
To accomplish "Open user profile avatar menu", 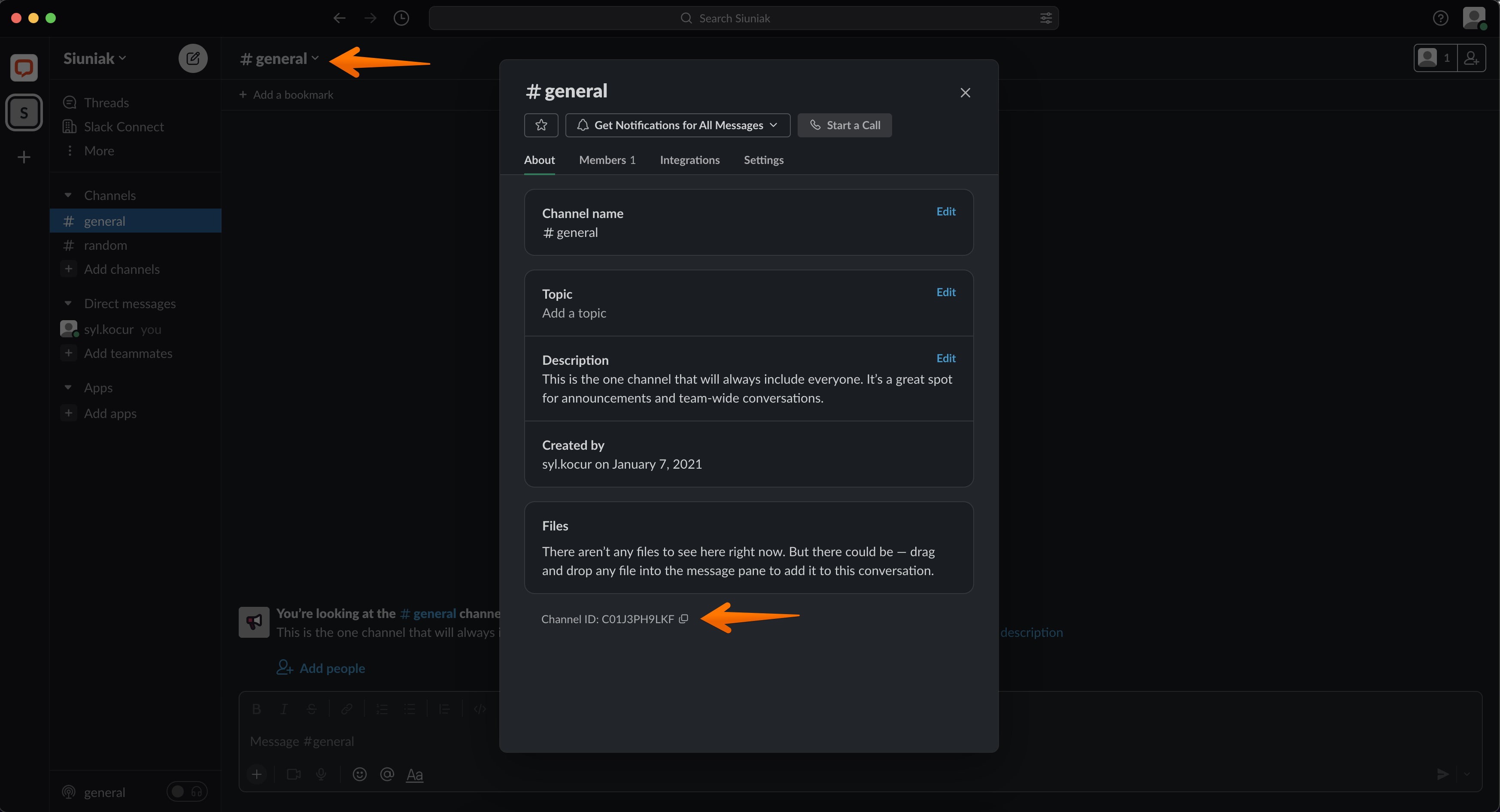I will [x=1474, y=18].
